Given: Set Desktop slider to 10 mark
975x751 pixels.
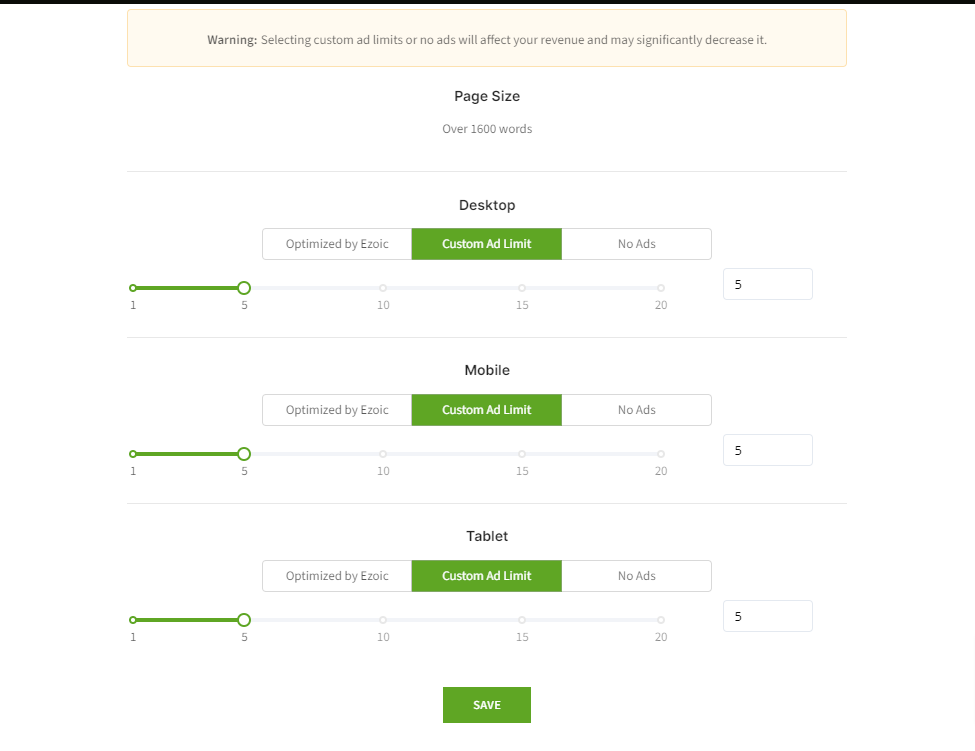Looking at the screenshot, I should pyautogui.click(x=383, y=288).
